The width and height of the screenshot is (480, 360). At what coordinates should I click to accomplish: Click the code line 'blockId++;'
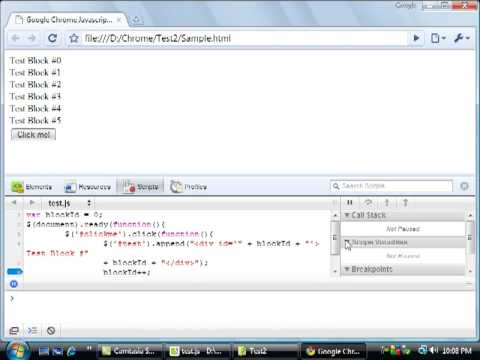coord(126,272)
